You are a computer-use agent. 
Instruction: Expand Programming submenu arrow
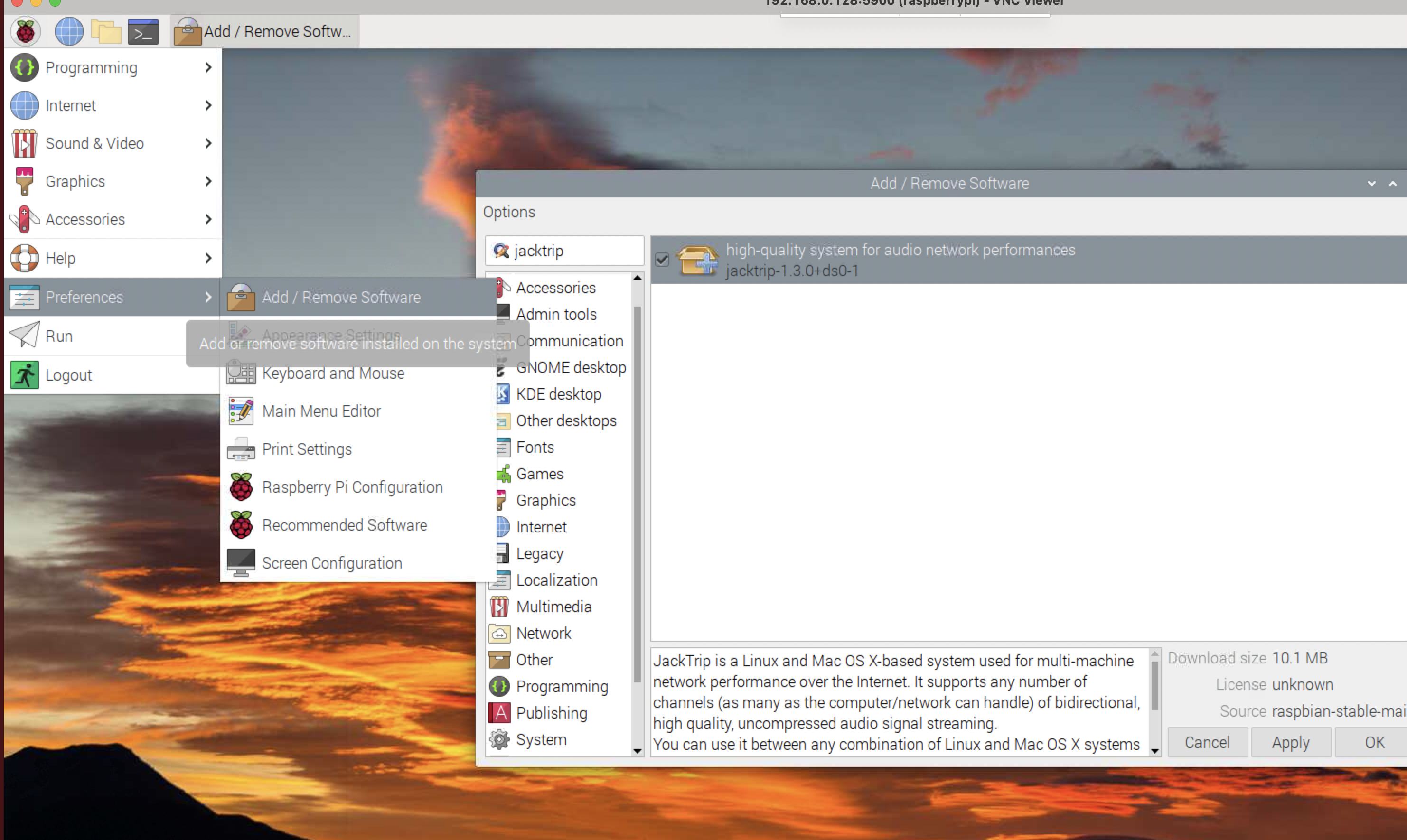pos(208,67)
